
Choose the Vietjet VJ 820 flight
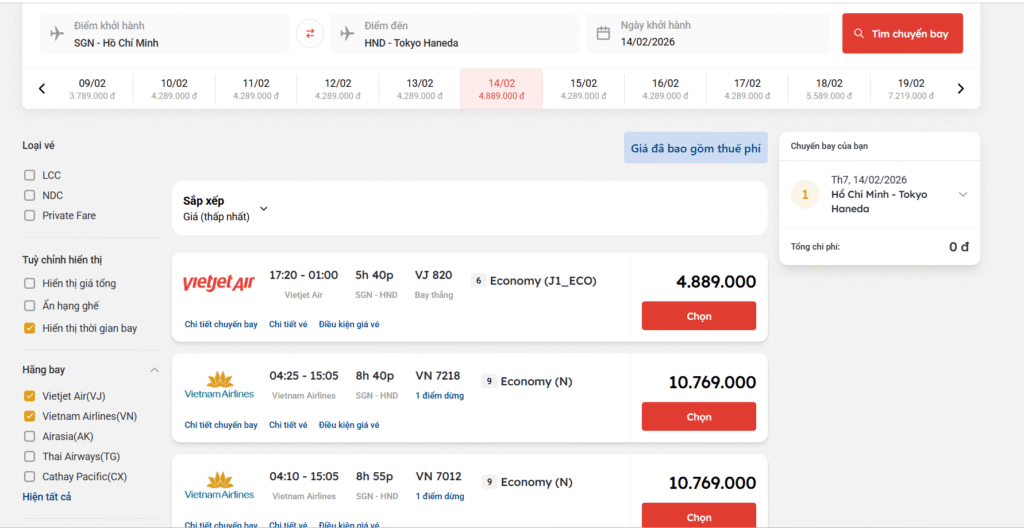(x=699, y=316)
